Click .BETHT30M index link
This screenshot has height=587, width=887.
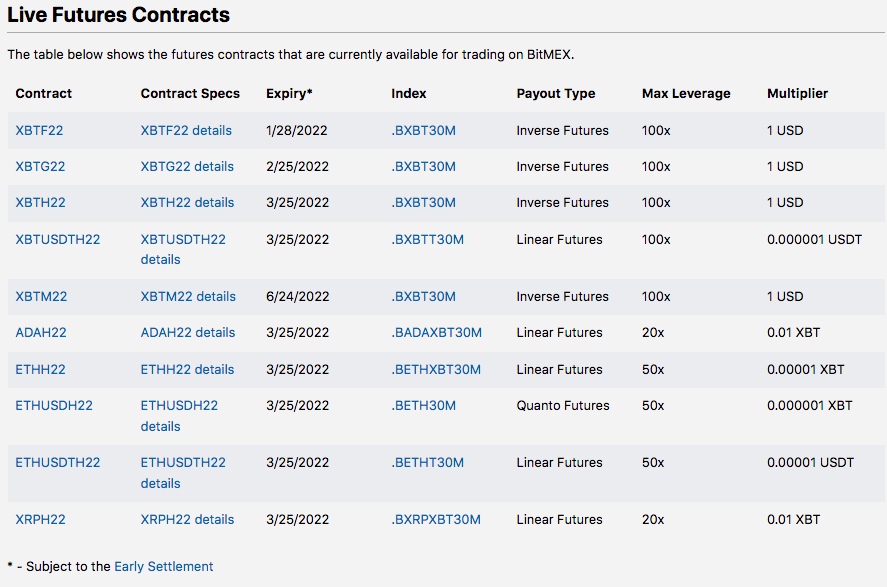click(x=427, y=463)
